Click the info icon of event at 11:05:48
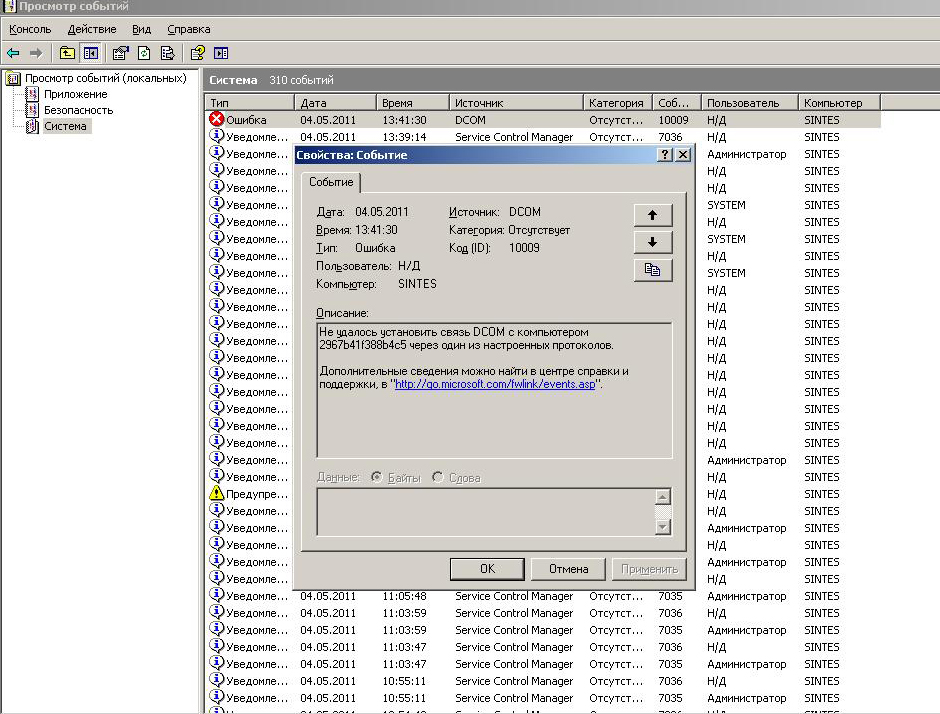940x714 pixels. pos(216,595)
